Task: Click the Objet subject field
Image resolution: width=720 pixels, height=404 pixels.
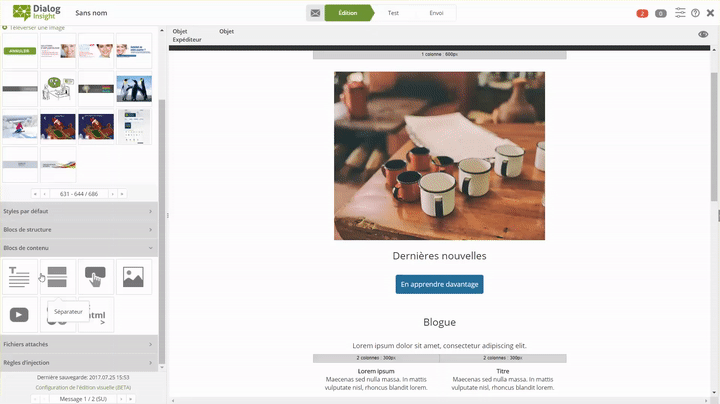Action: pyautogui.click(x=226, y=31)
